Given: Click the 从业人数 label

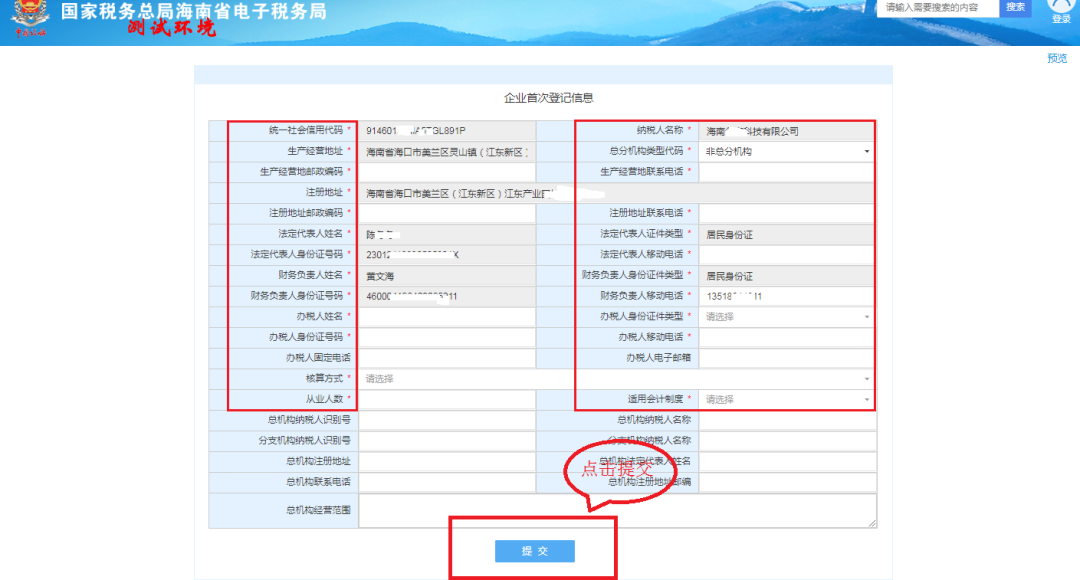Looking at the screenshot, I should pos(324,399).
